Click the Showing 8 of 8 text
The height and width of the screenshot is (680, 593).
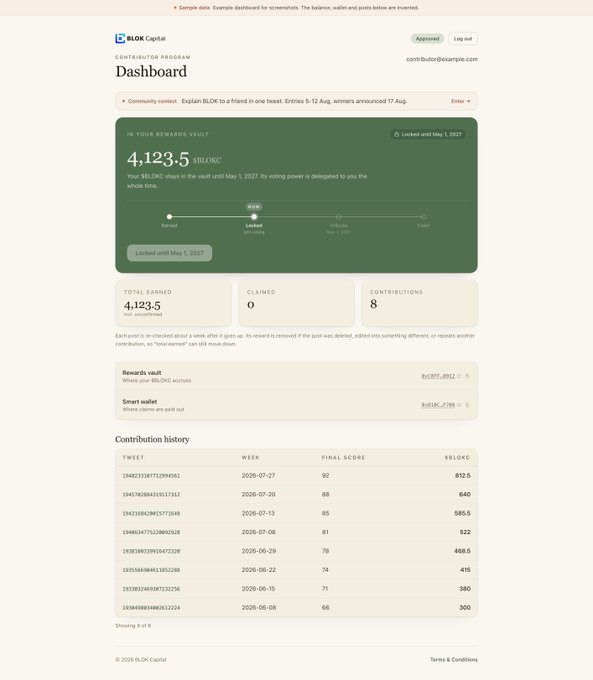click(x=133, y=626)
